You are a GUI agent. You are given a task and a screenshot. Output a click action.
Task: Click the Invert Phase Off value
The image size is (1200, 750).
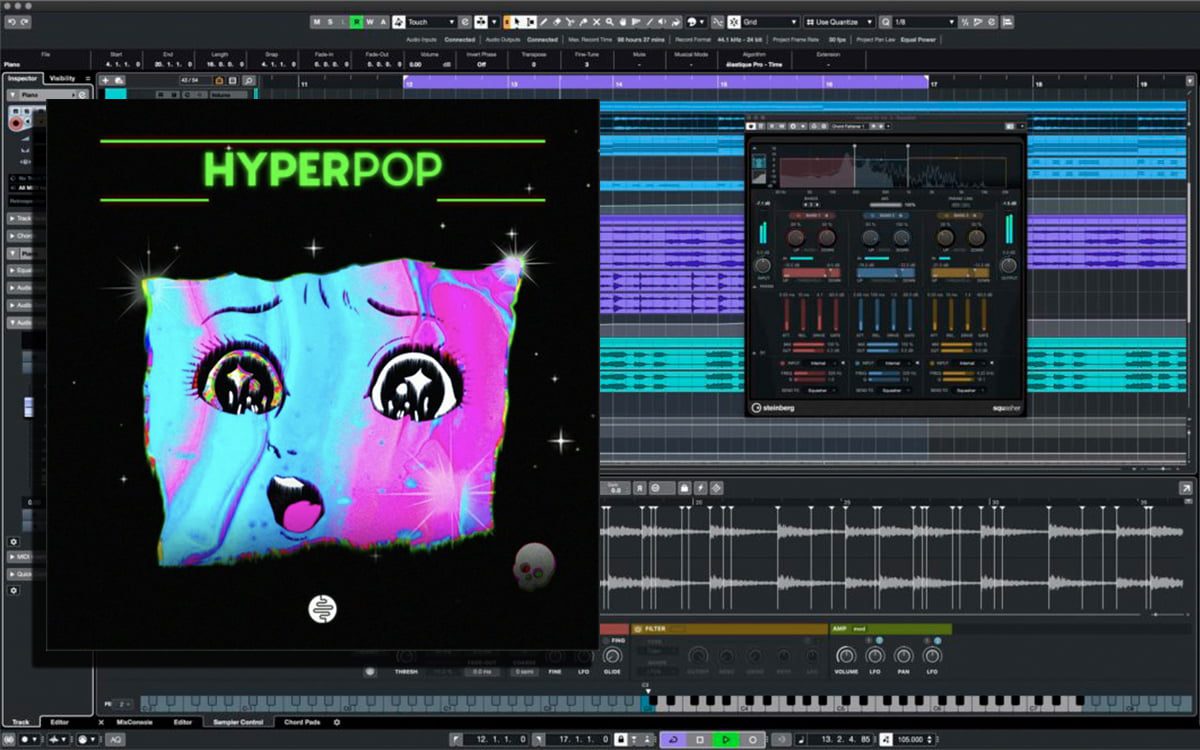tap(481, 64)
